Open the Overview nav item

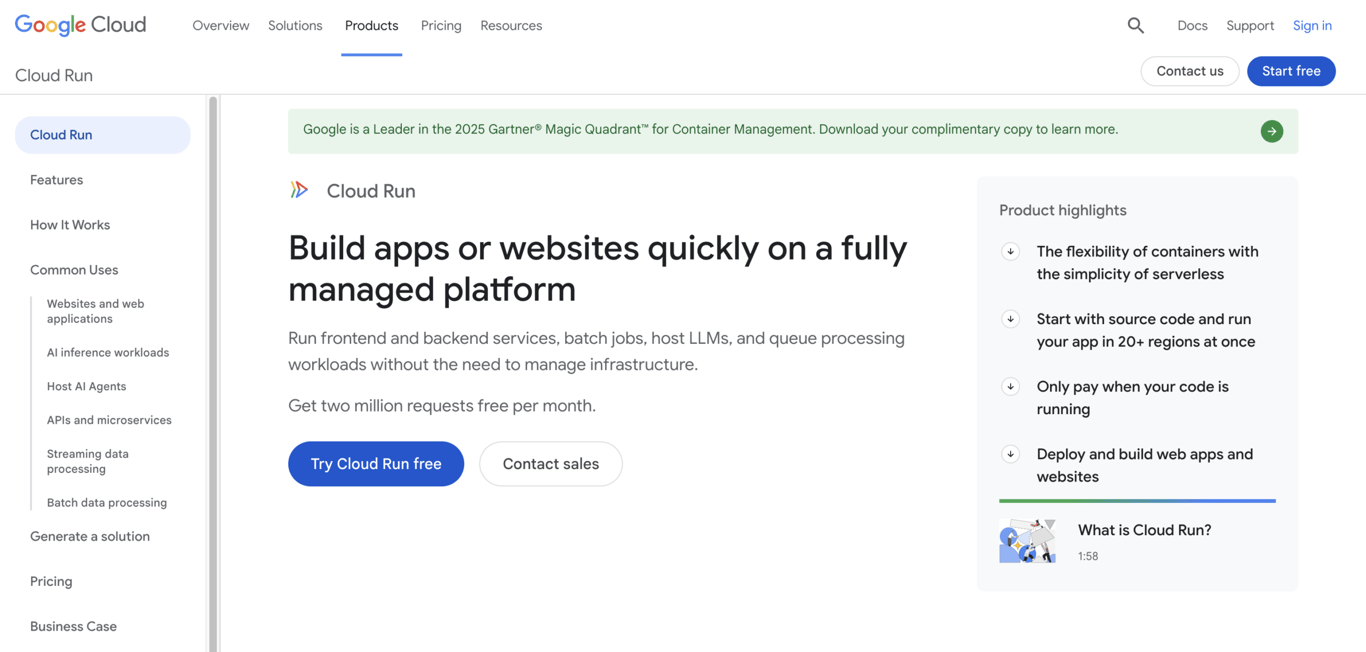tap(221, 26)
